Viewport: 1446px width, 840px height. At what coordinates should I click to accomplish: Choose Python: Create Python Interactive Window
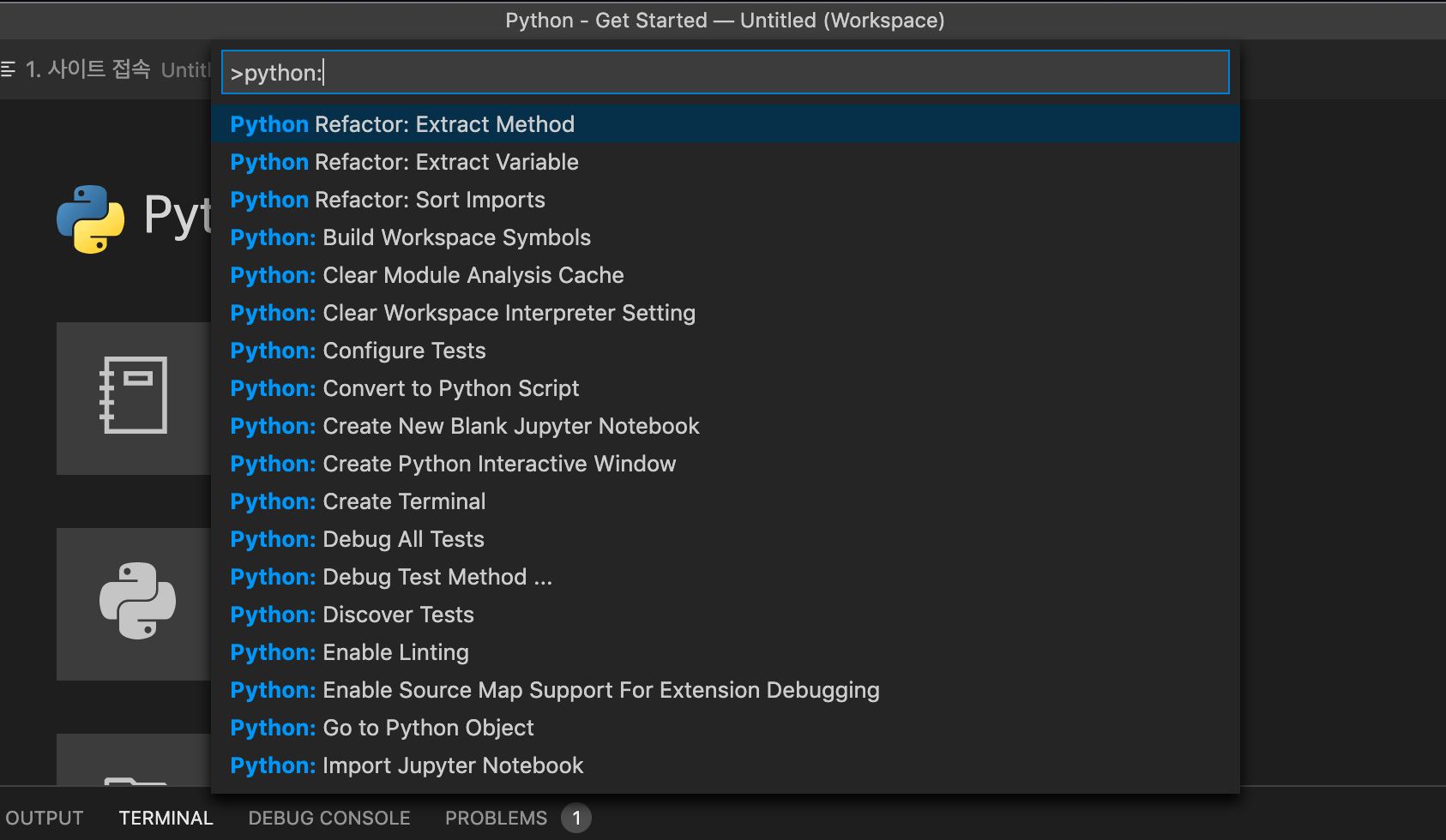[725, 464]
